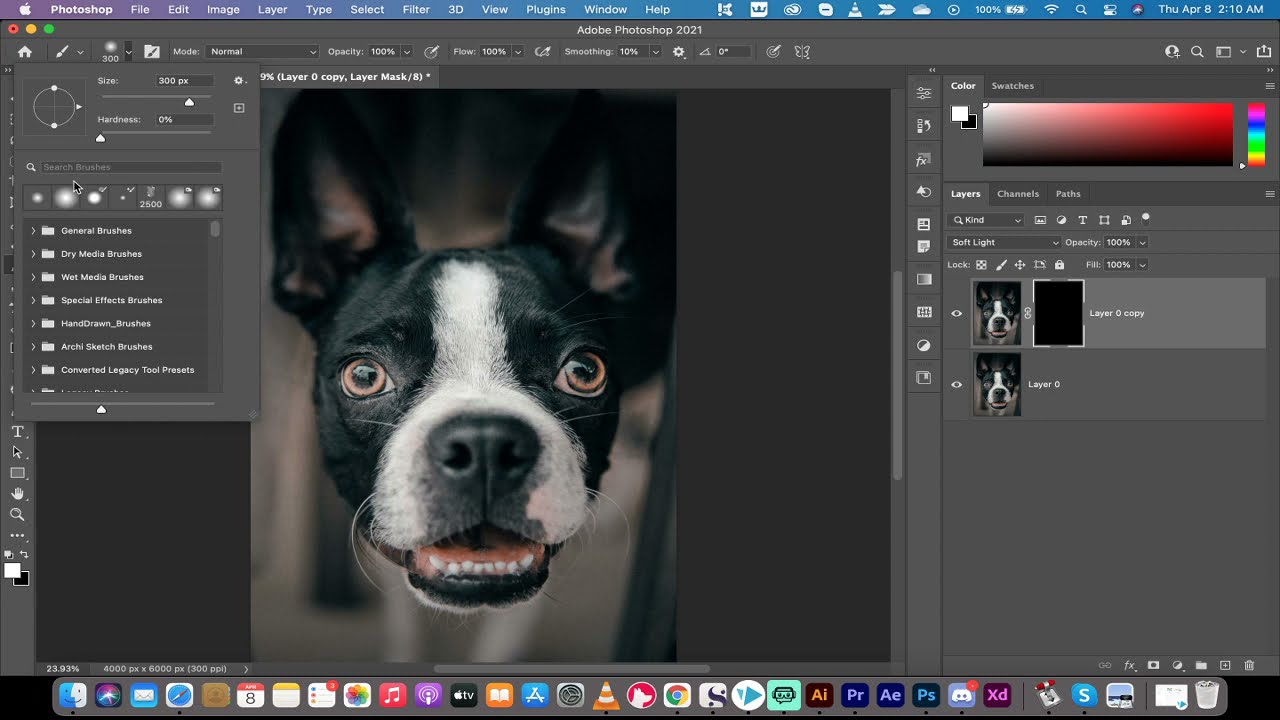Click the toolbar foreground color swatch
Screen dimensions: 1280x720
coord(12,571)
